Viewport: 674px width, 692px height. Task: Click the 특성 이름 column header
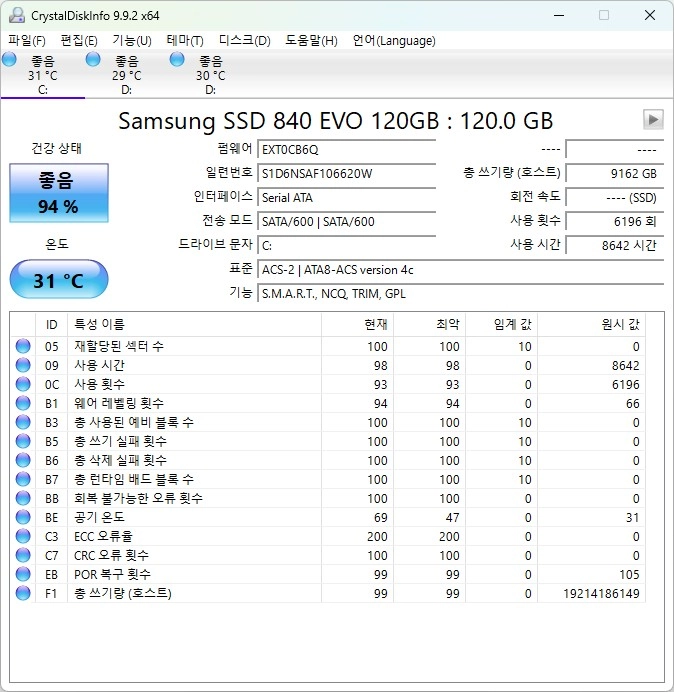point(194,324)
